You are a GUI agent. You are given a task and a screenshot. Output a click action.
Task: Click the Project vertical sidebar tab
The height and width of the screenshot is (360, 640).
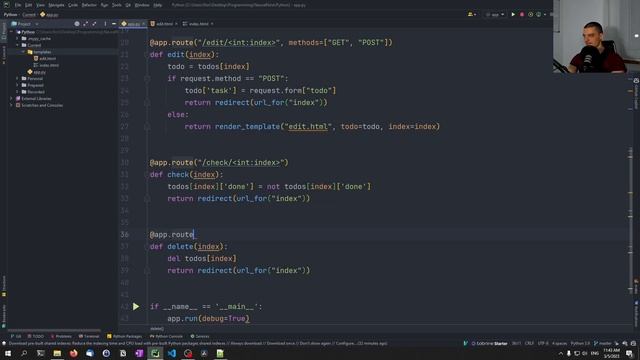(4, 32)
